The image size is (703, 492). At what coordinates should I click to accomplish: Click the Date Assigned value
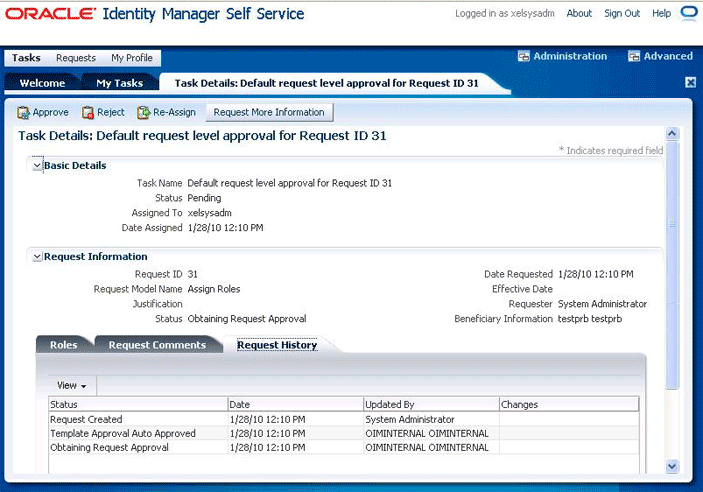pyautogui.click(x=225, y=228)
